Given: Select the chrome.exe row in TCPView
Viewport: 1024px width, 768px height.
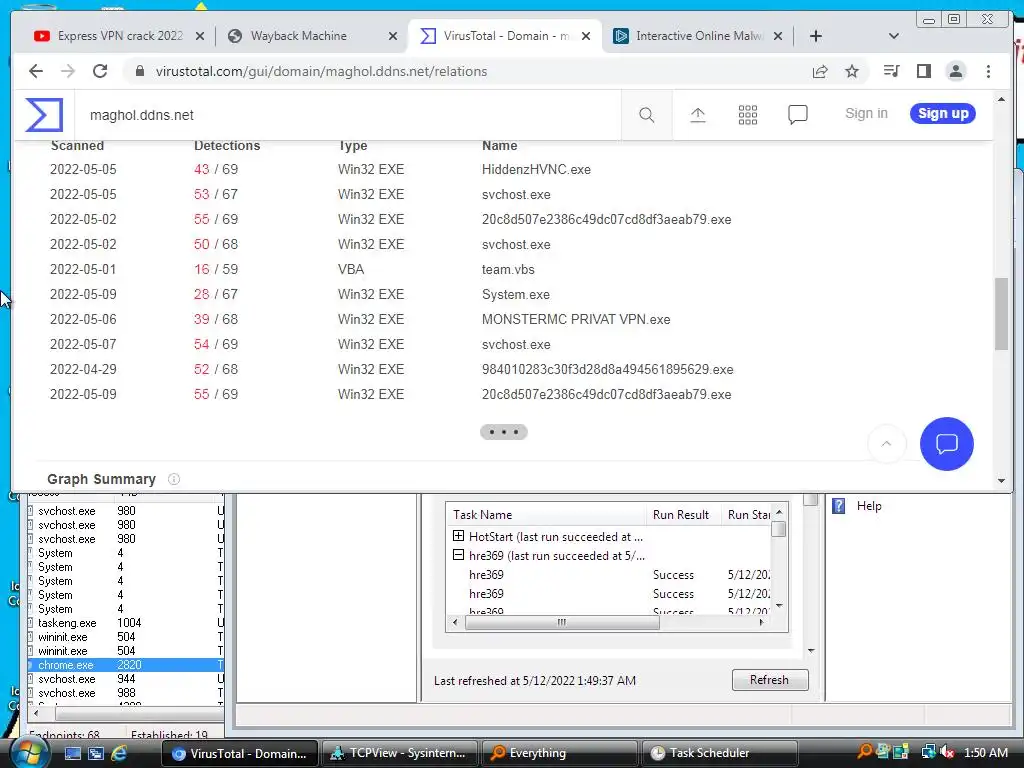Looking at the screenshot, I should pos(125,665).
